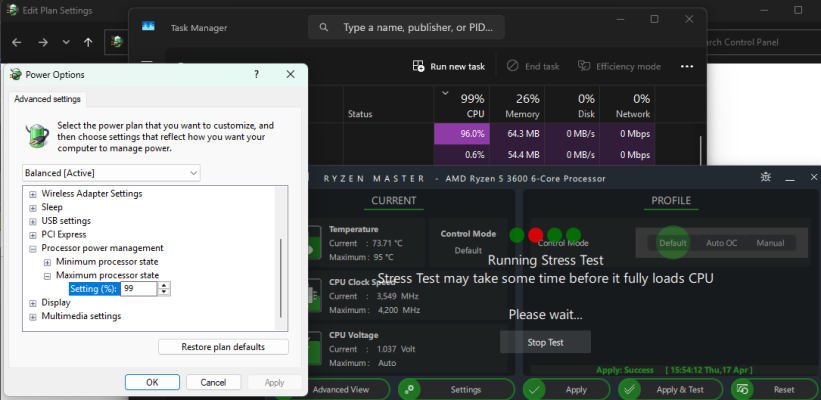This screenshot has width=821, height=400.
Task: Select Default control mode profile
Action: [673, 243]
